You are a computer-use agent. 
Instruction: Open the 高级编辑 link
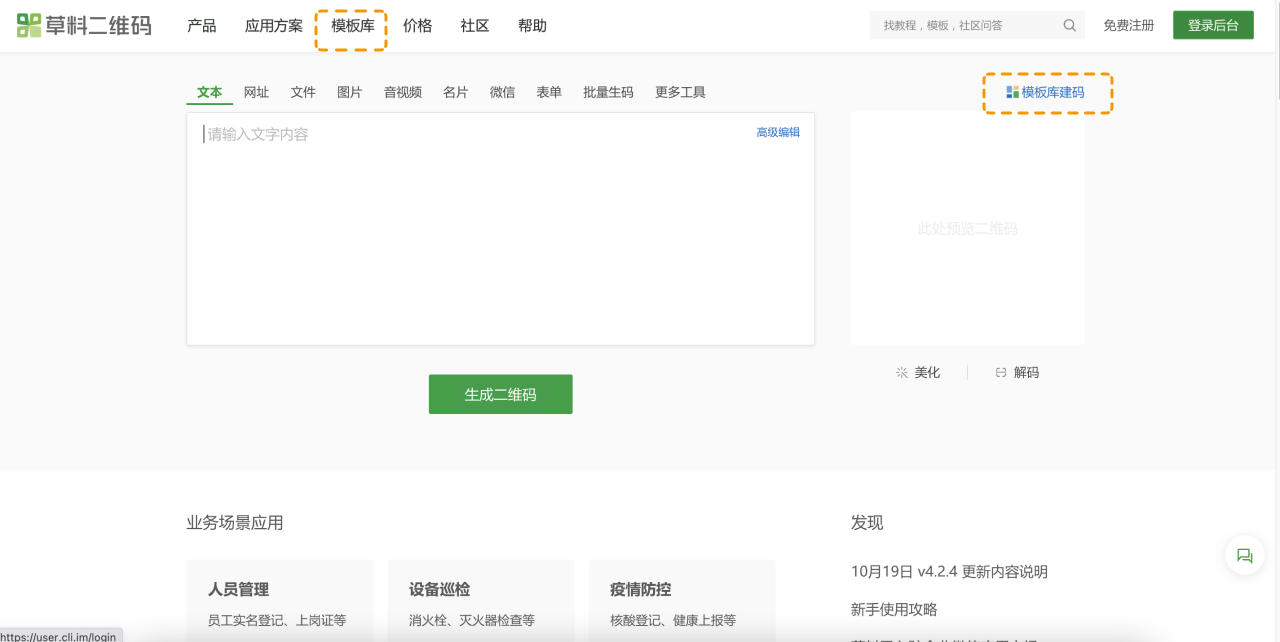pyautogui.click(x=778, y=132)
